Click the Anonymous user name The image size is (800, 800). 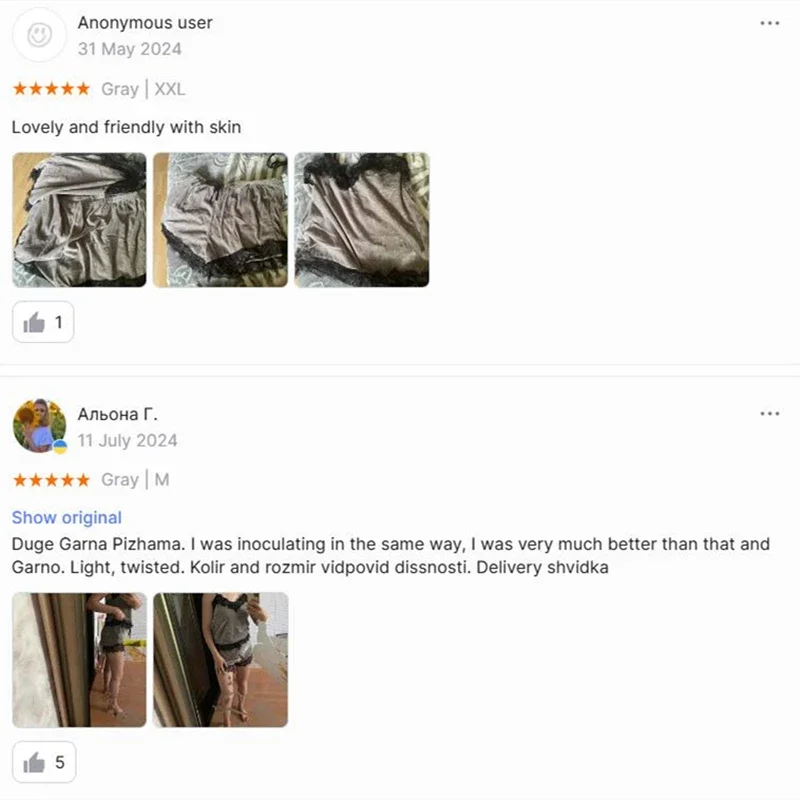(x=145, y=23)
